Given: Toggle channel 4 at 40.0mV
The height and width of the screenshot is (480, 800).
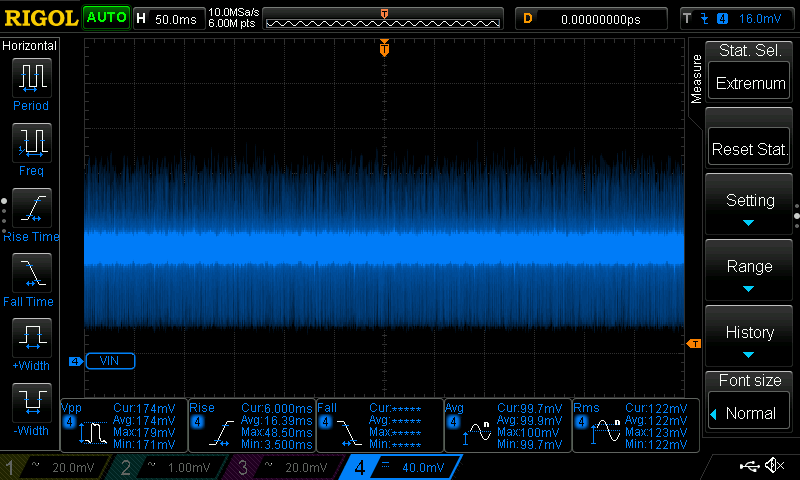Looking at the screenshot, I should (401, 467).
